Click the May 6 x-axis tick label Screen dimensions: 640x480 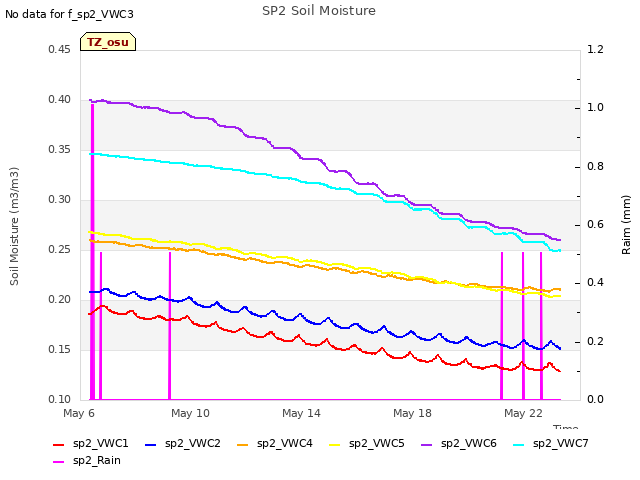(79, 413)
